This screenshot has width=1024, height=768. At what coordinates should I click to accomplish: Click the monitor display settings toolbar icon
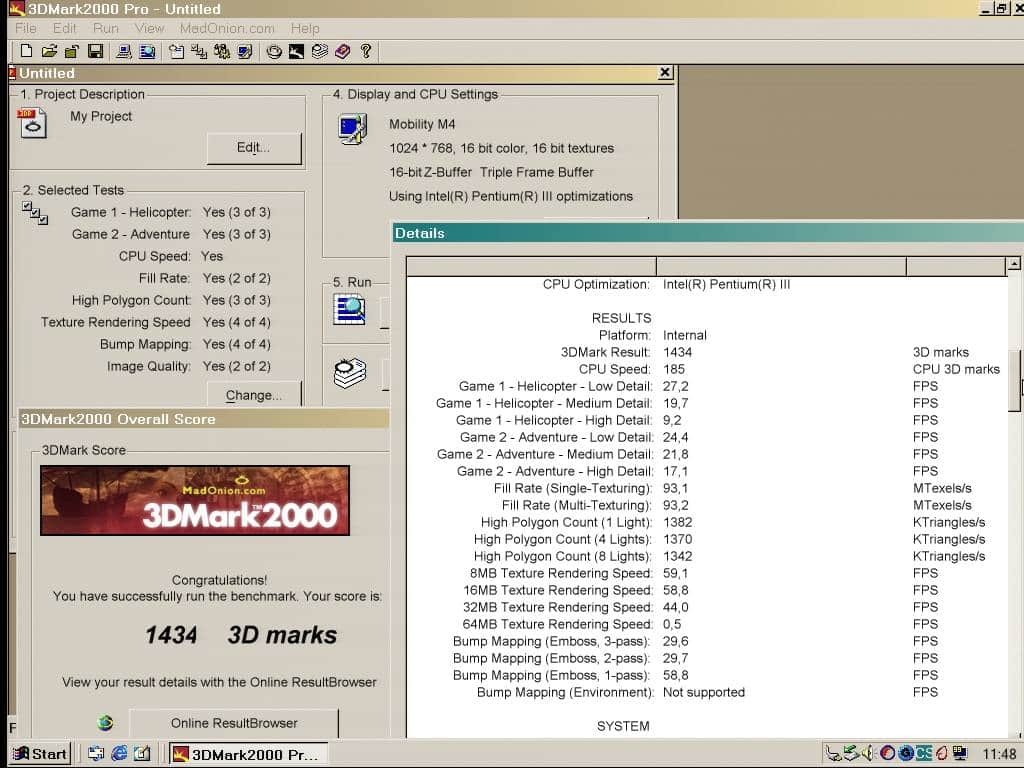pos(245,51)
